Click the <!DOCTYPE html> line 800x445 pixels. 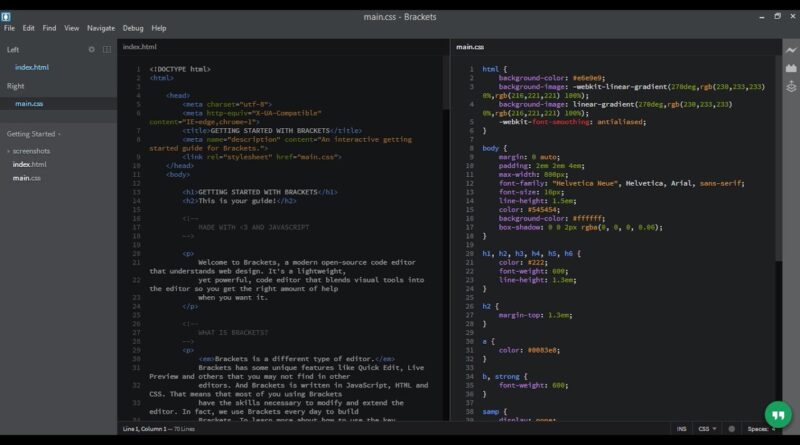click(x=180, y=69)
